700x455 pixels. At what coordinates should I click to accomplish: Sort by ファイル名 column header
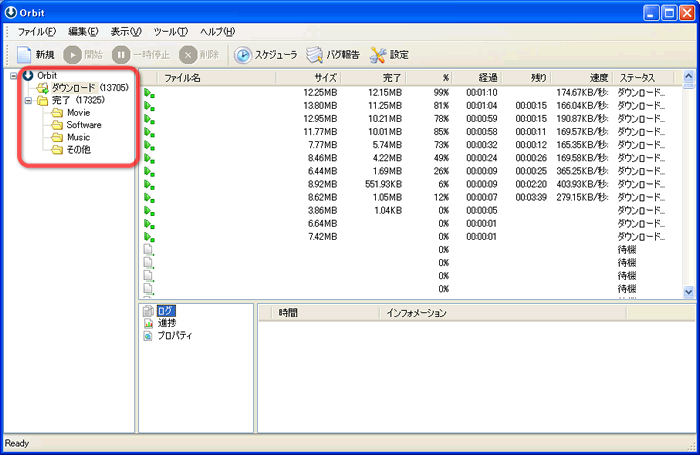[x=217, y=78]
